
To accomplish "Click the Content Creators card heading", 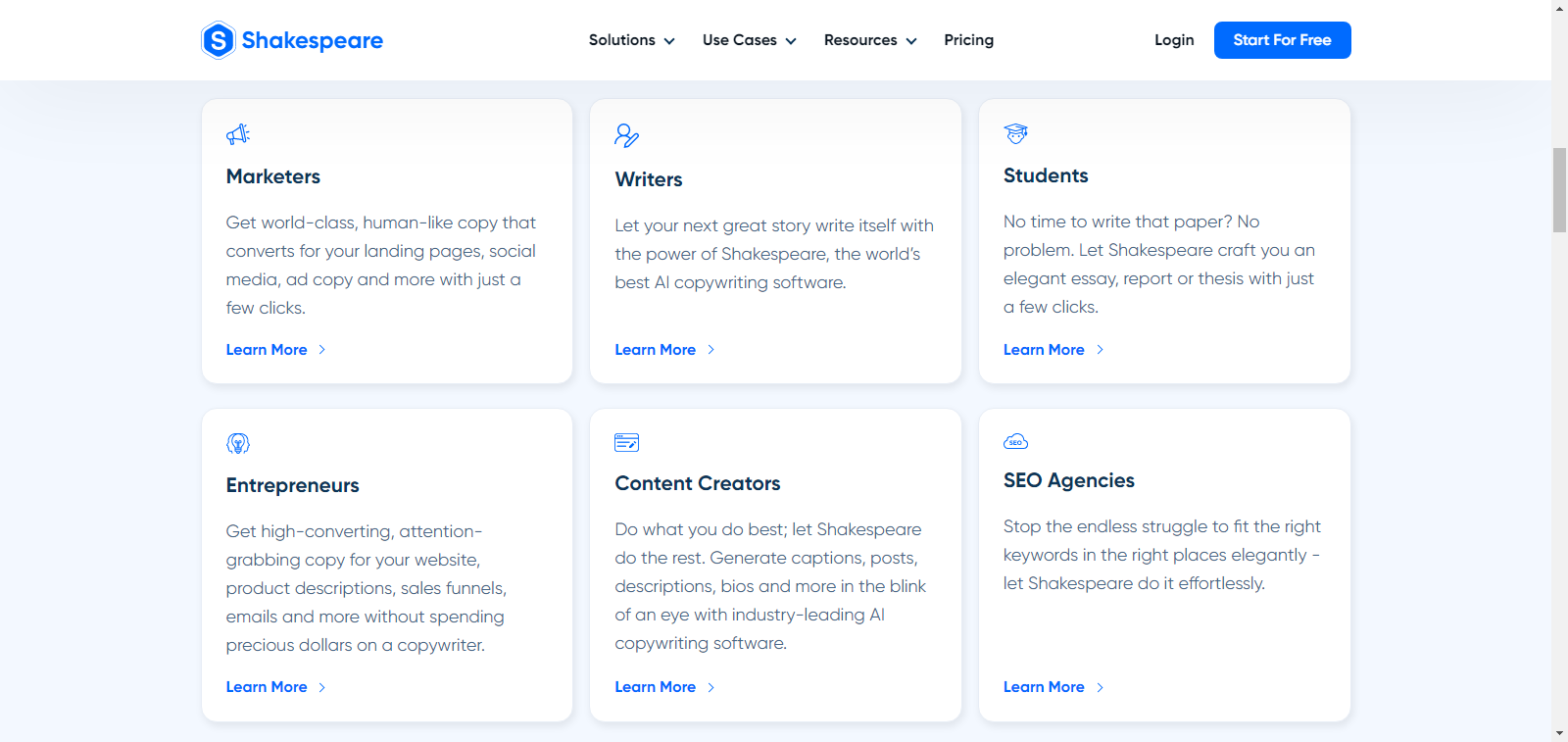I will (698, 483).
